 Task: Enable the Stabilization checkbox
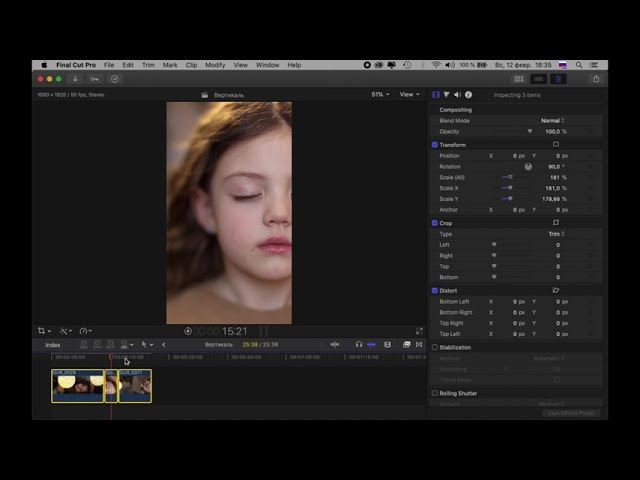pos(436,348)
